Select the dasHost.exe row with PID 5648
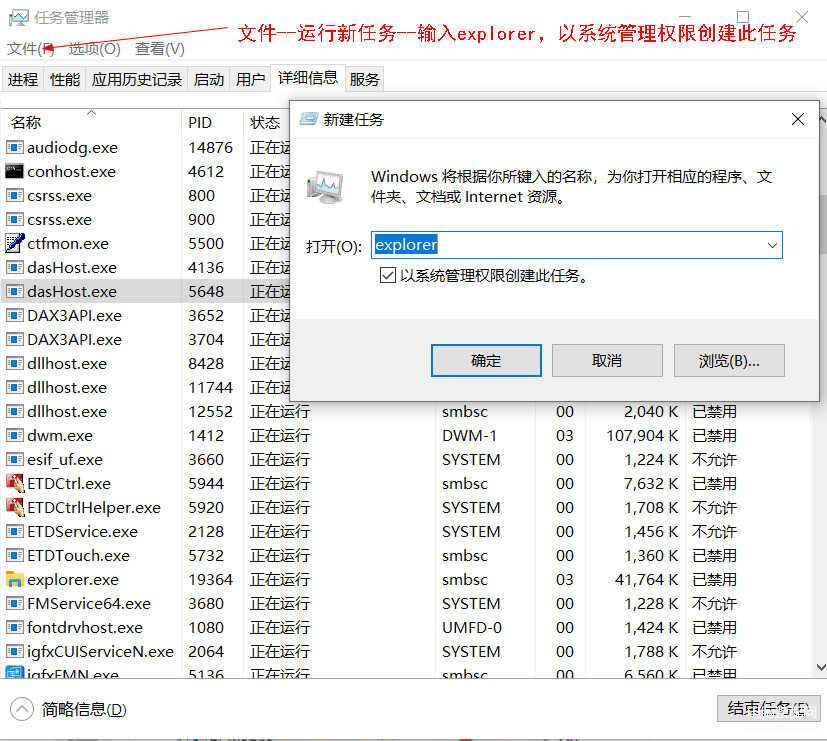Image resolution: width=827 pixels, height=741 pixels. coord(146,291)
